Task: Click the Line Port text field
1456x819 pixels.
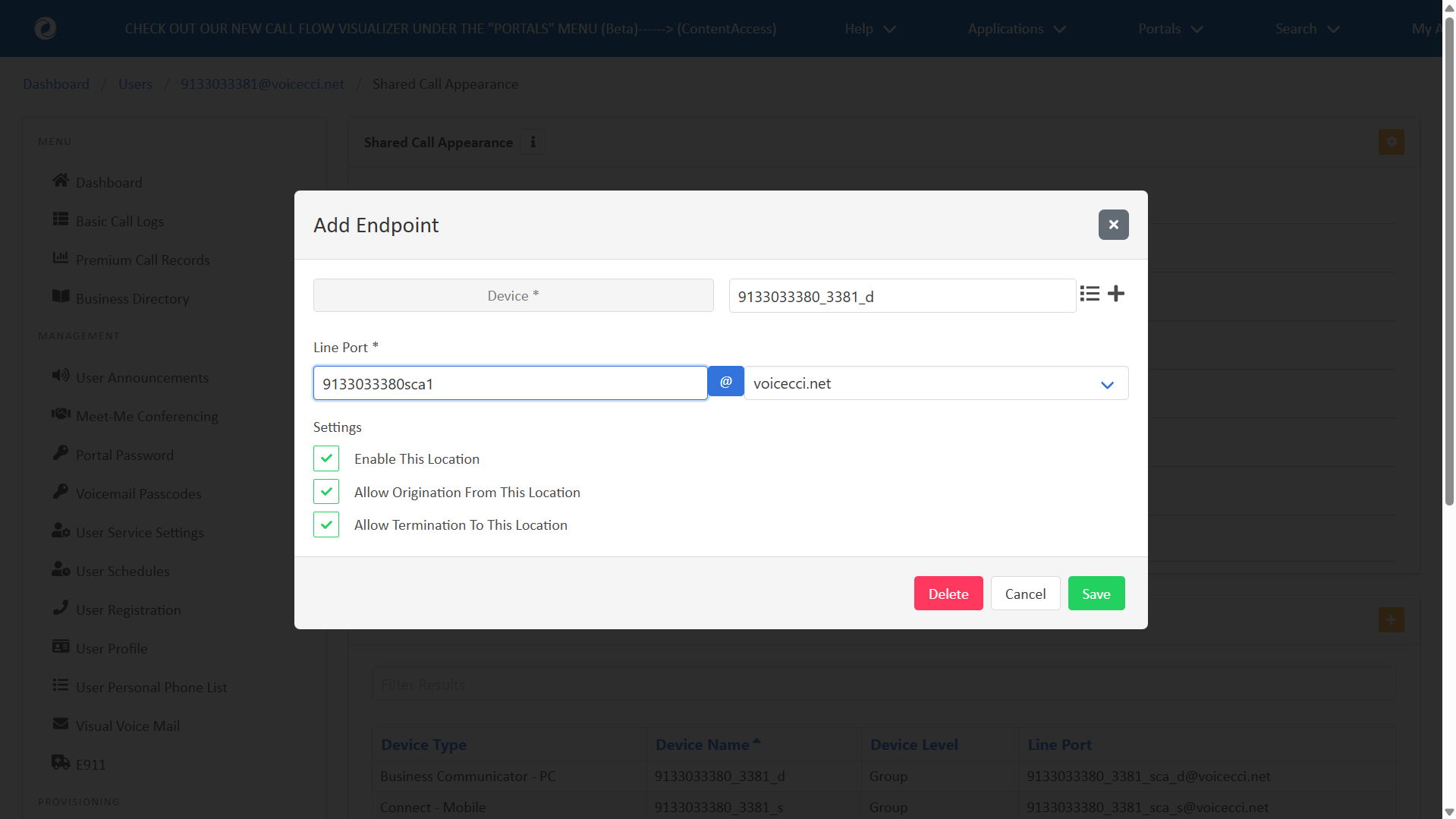Action: [510, 383]
